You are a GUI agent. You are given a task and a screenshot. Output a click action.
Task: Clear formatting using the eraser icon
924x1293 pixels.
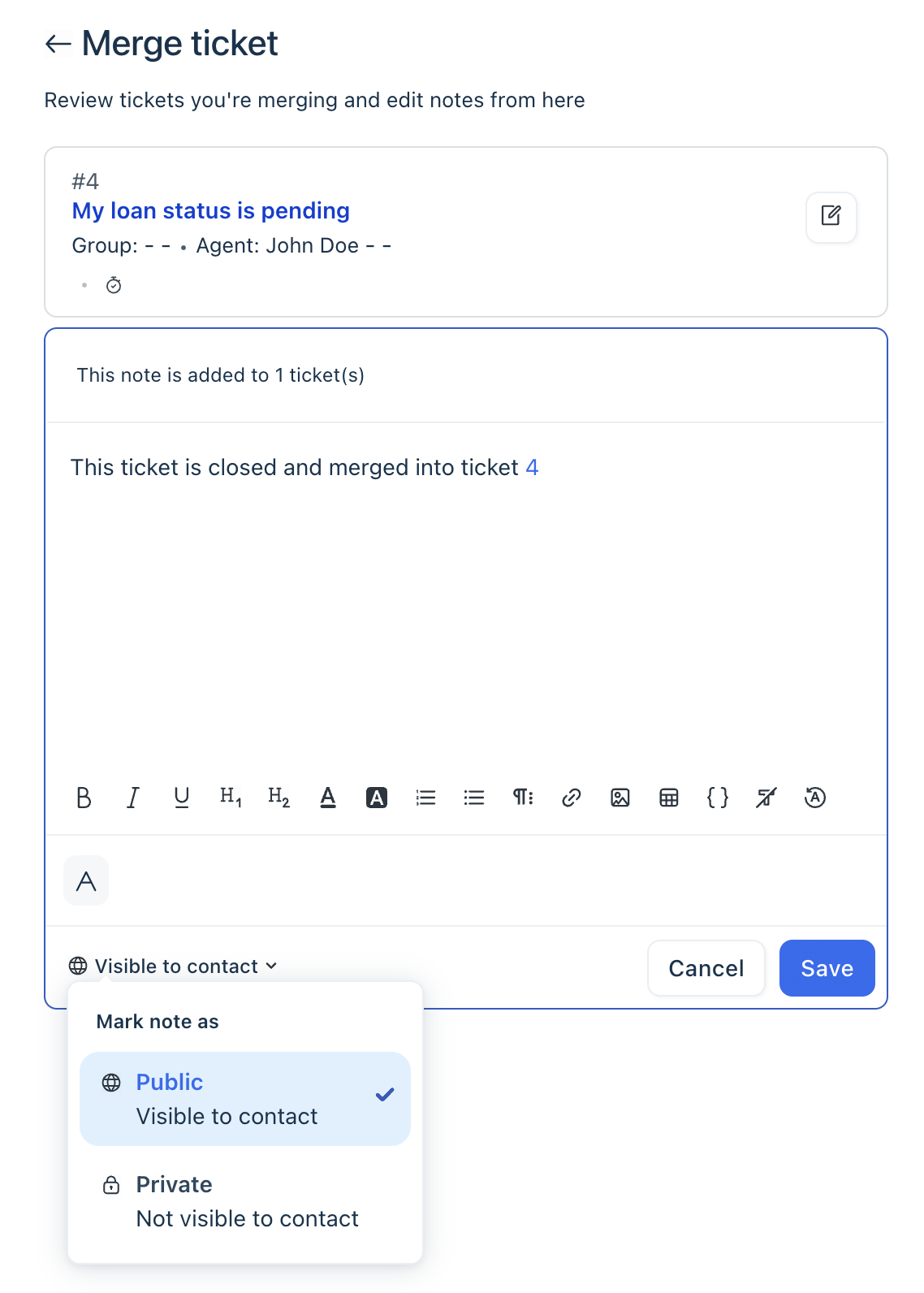(x=766, y=798)
